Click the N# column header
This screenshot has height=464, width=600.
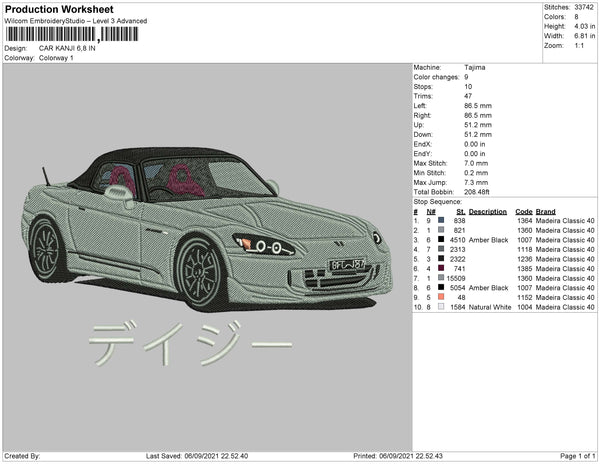point(431,212)
